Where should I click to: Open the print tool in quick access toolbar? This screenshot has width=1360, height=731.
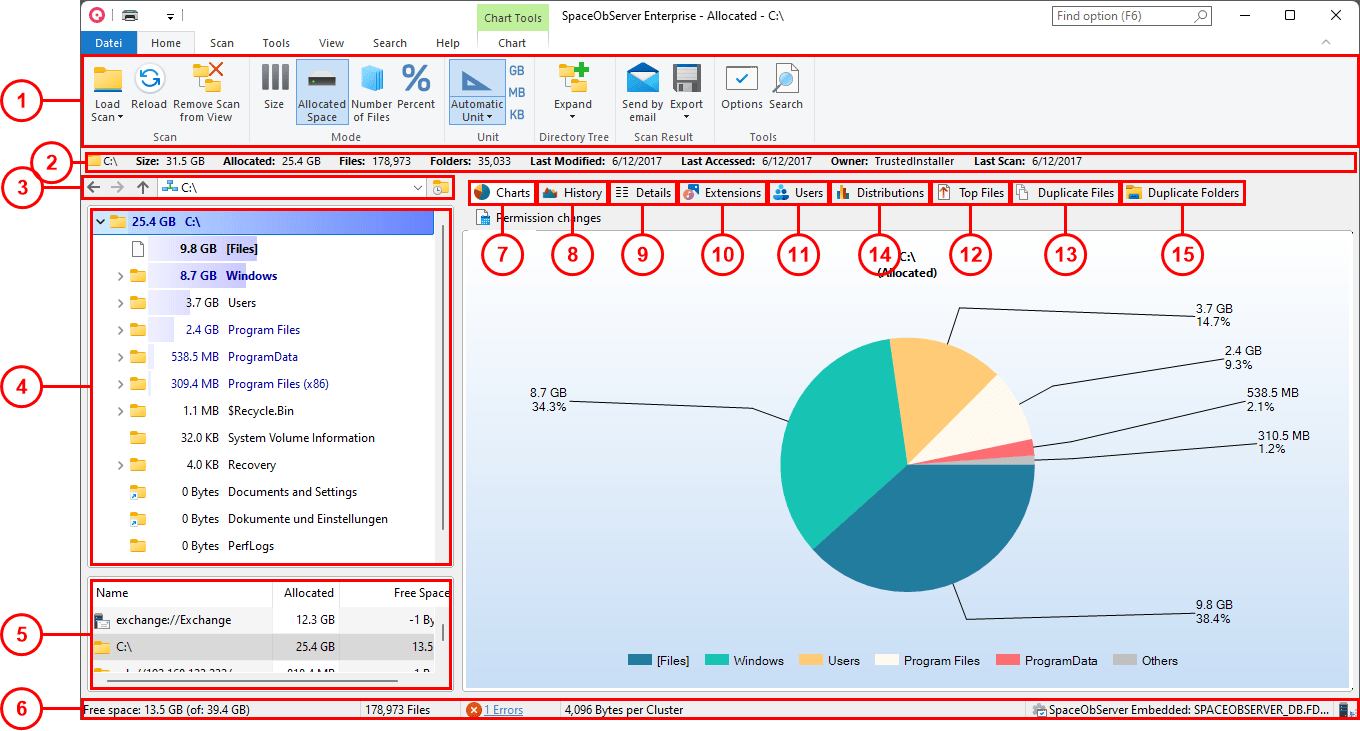pos(129,15)
